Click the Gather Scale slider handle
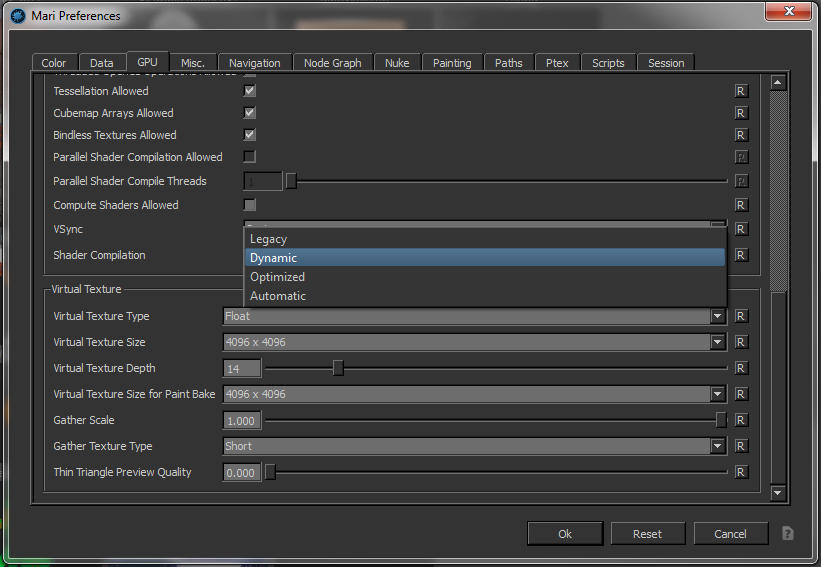 pyautogui.click(x=721, y=420)
